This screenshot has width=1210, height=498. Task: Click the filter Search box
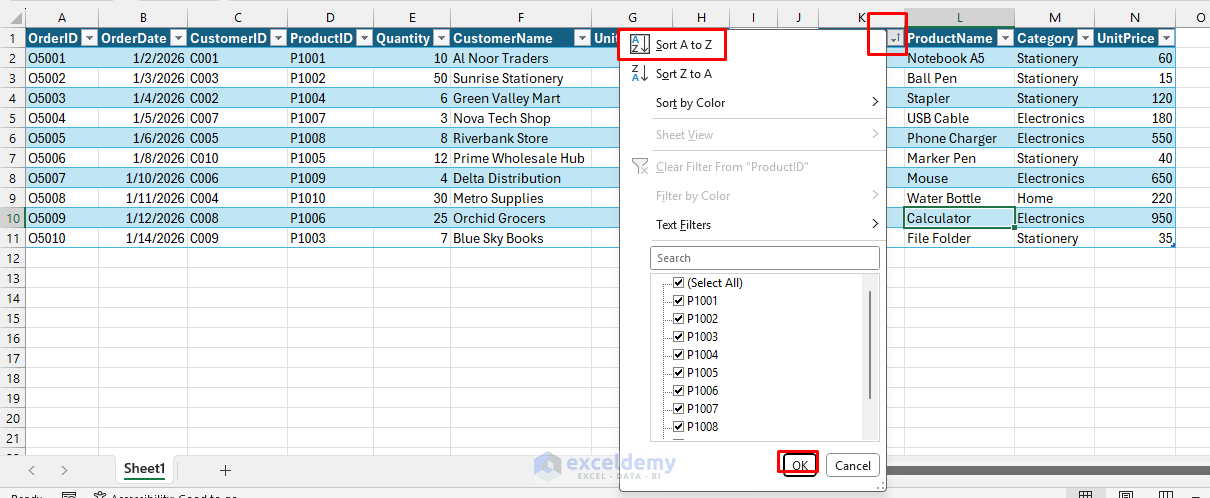[765, 258]
